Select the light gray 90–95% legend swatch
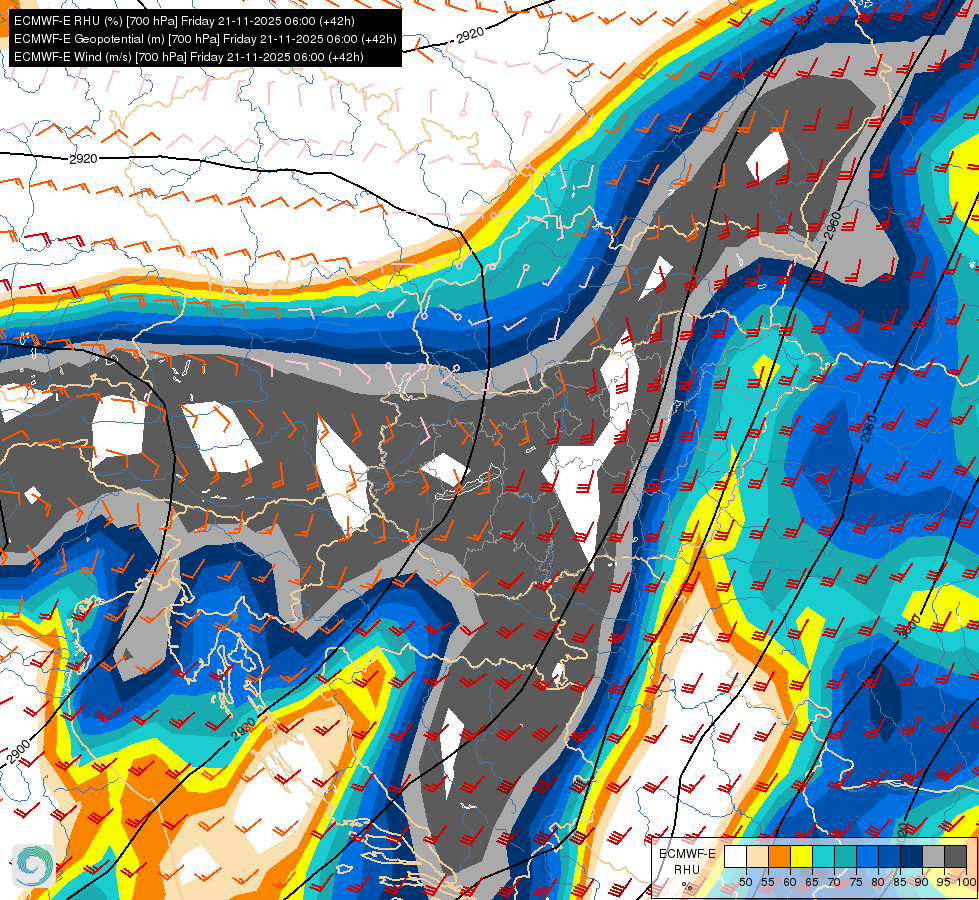 click(x=933, y=856)
